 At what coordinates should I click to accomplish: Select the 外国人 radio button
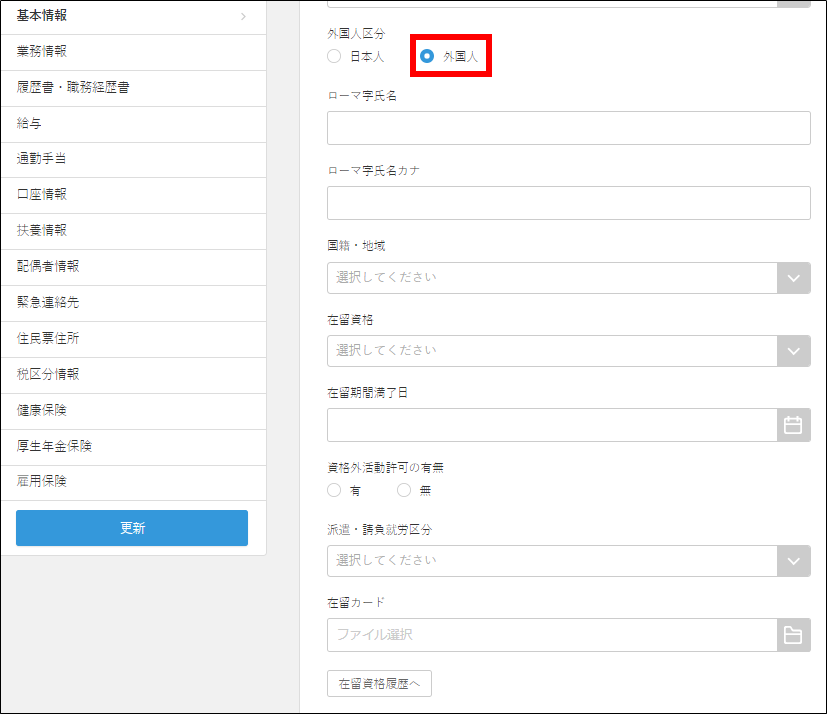click(427, 57)
